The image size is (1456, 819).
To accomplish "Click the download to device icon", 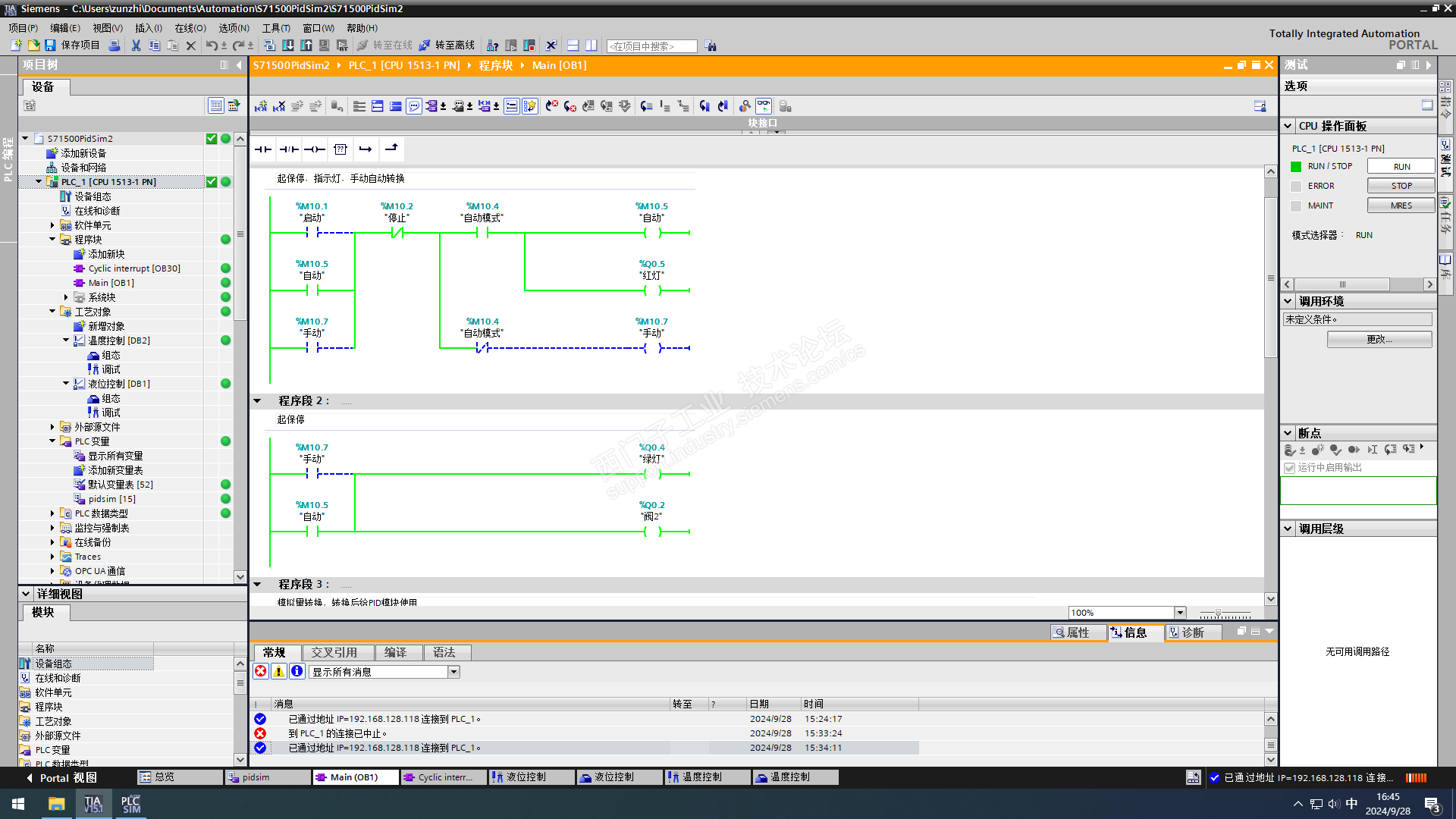I will (288, 45).
